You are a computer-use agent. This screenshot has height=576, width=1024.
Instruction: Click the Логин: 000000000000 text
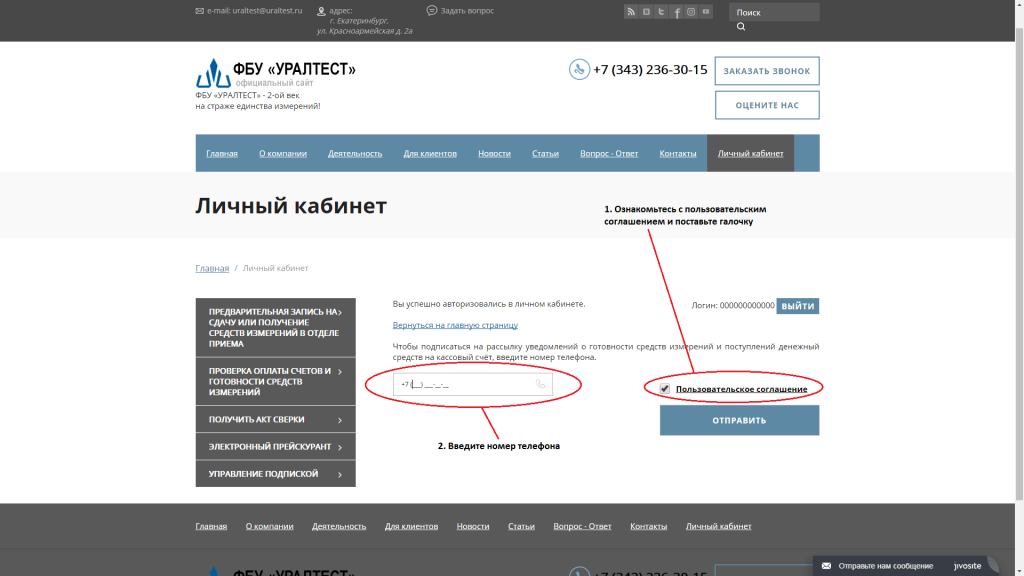(x=733, y=306)
